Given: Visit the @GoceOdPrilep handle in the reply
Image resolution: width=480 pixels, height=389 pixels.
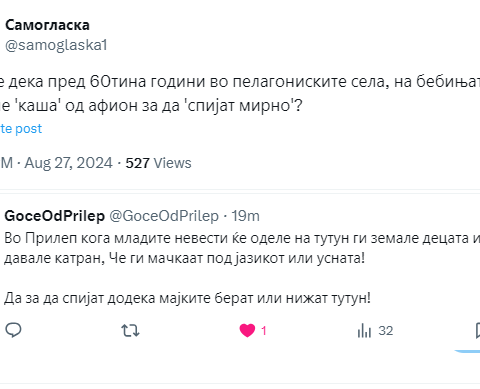Looking at the screenshot, I should (x=164, y=216).
